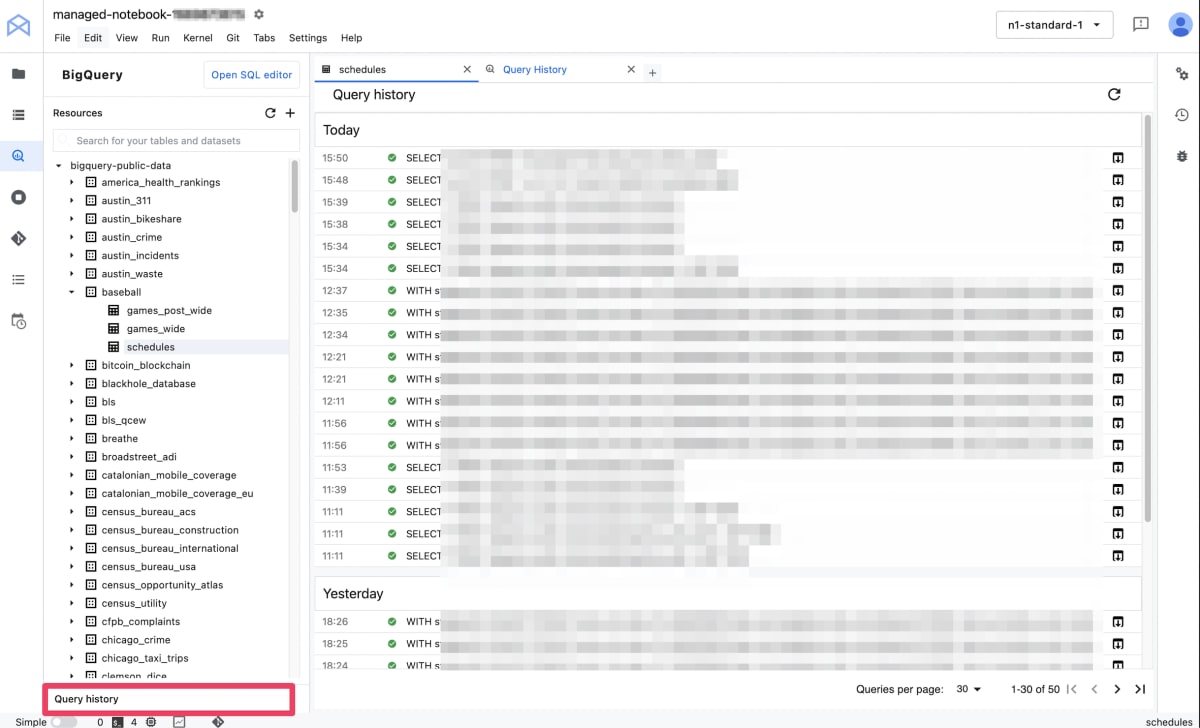Click gear icon beside managed-notebook name
Viewport: 1200px width, 728px height.
[259, 14]
